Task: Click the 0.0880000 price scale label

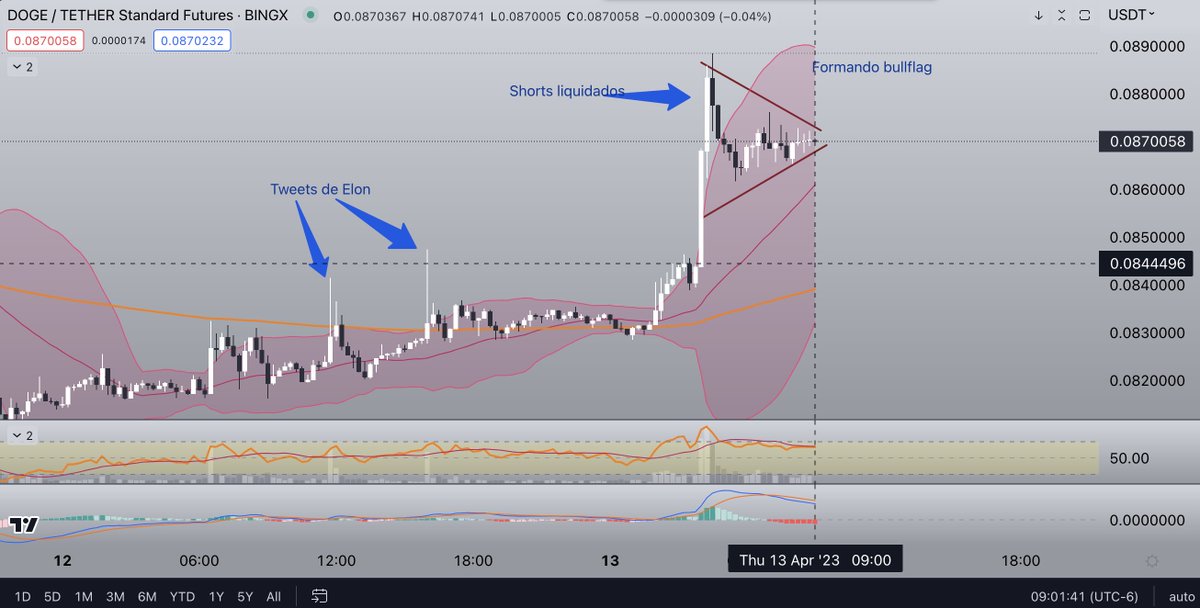Action: [x=1147, y=95]
